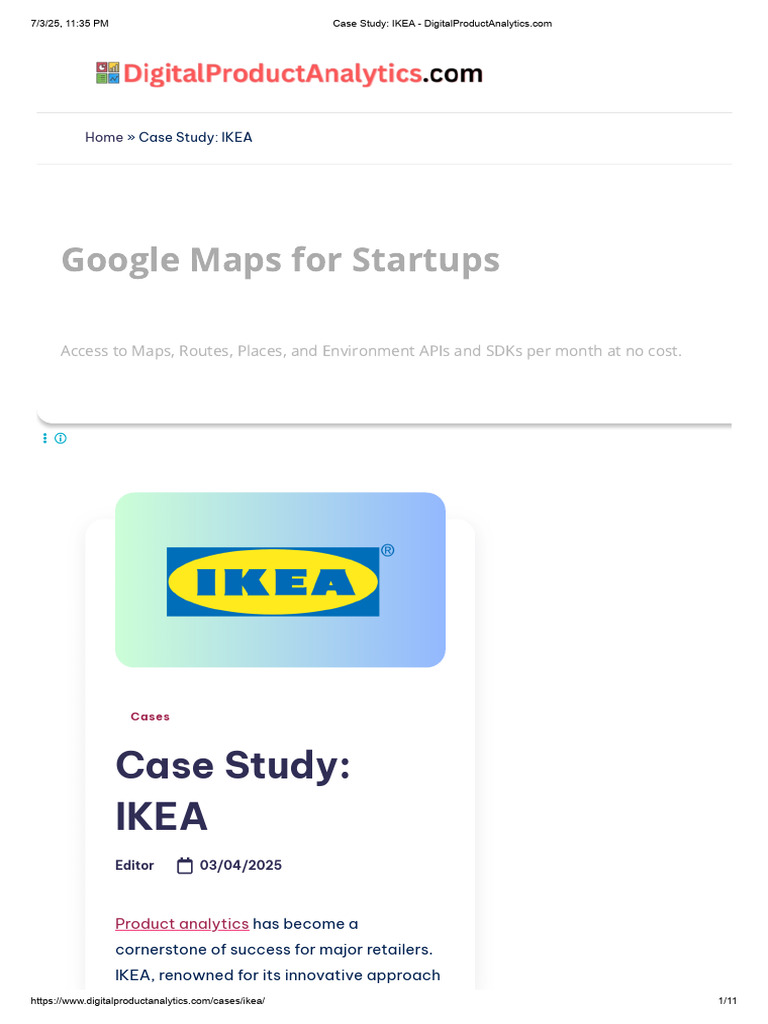Open the Google Maps for Startups ad headline
The width and height of the screenshot is (768, 1024).
(280, 260)
